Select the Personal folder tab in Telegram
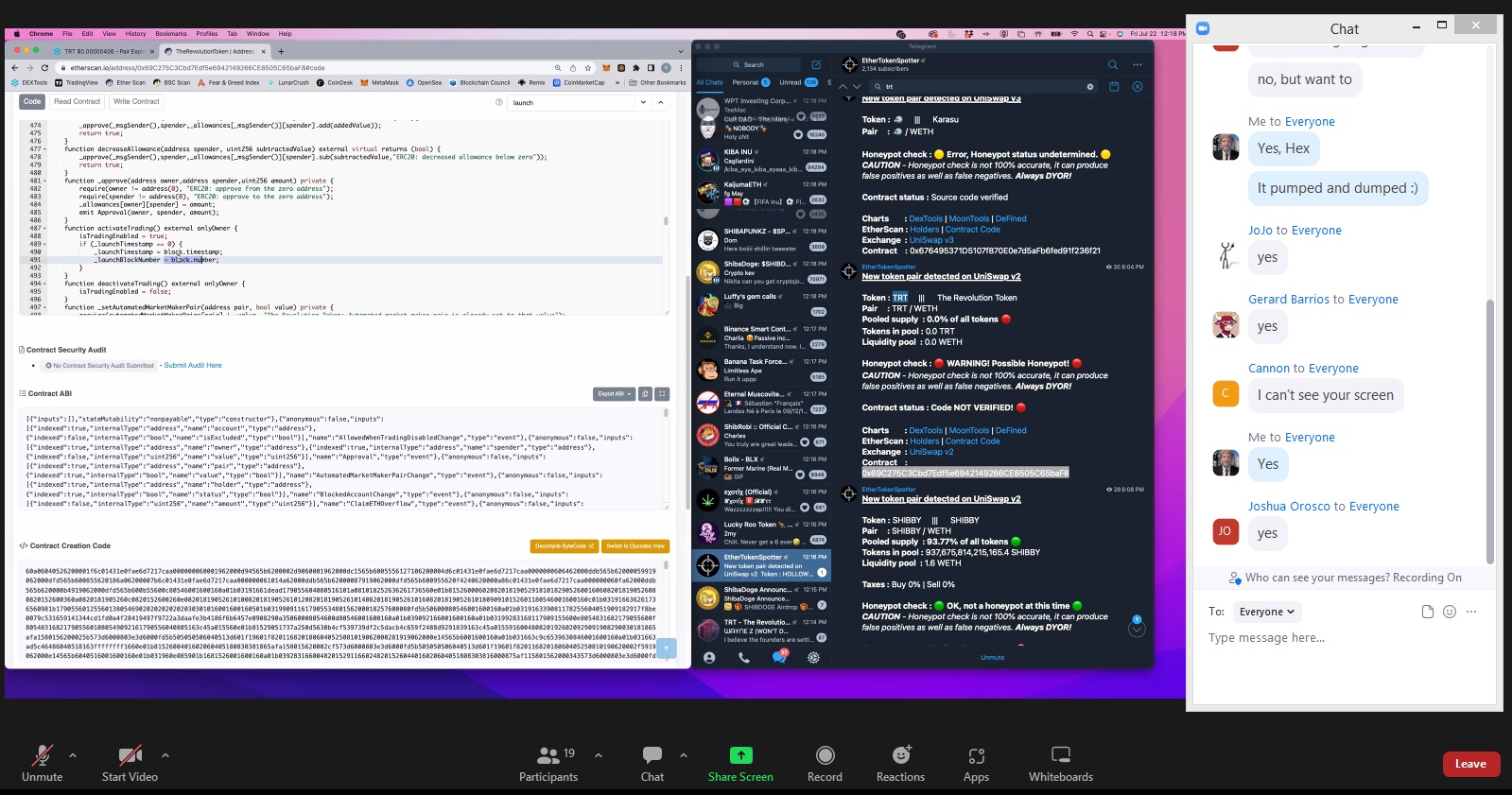 click(751, 82)
